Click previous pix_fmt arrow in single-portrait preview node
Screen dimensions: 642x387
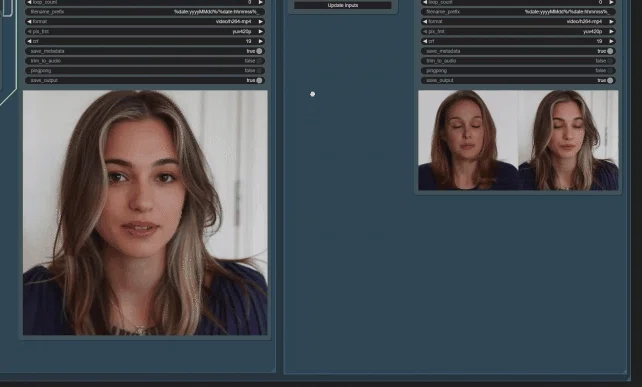(29, 32)
